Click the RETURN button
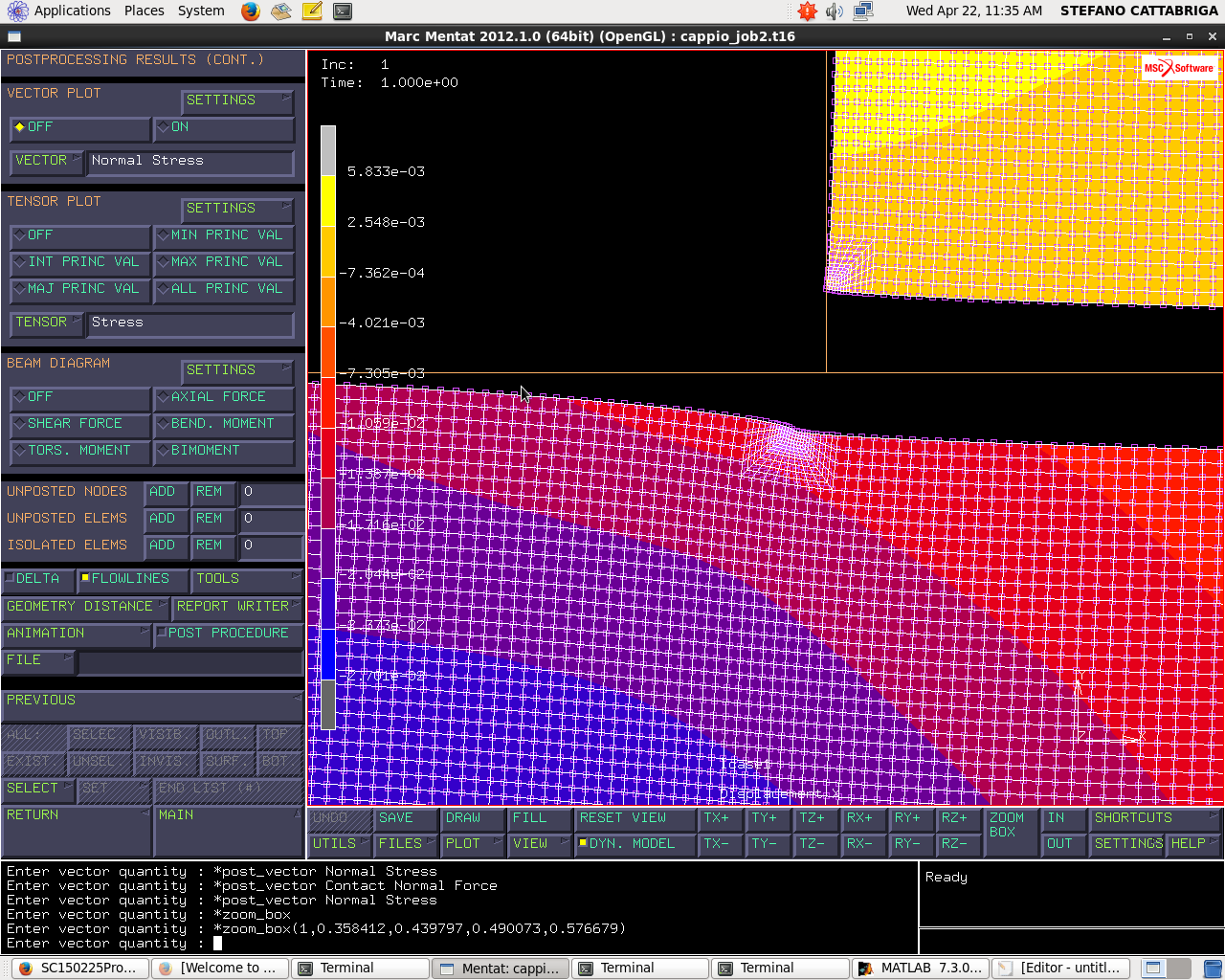Screen dimensions: 1225x980 [x=77, y=831]
